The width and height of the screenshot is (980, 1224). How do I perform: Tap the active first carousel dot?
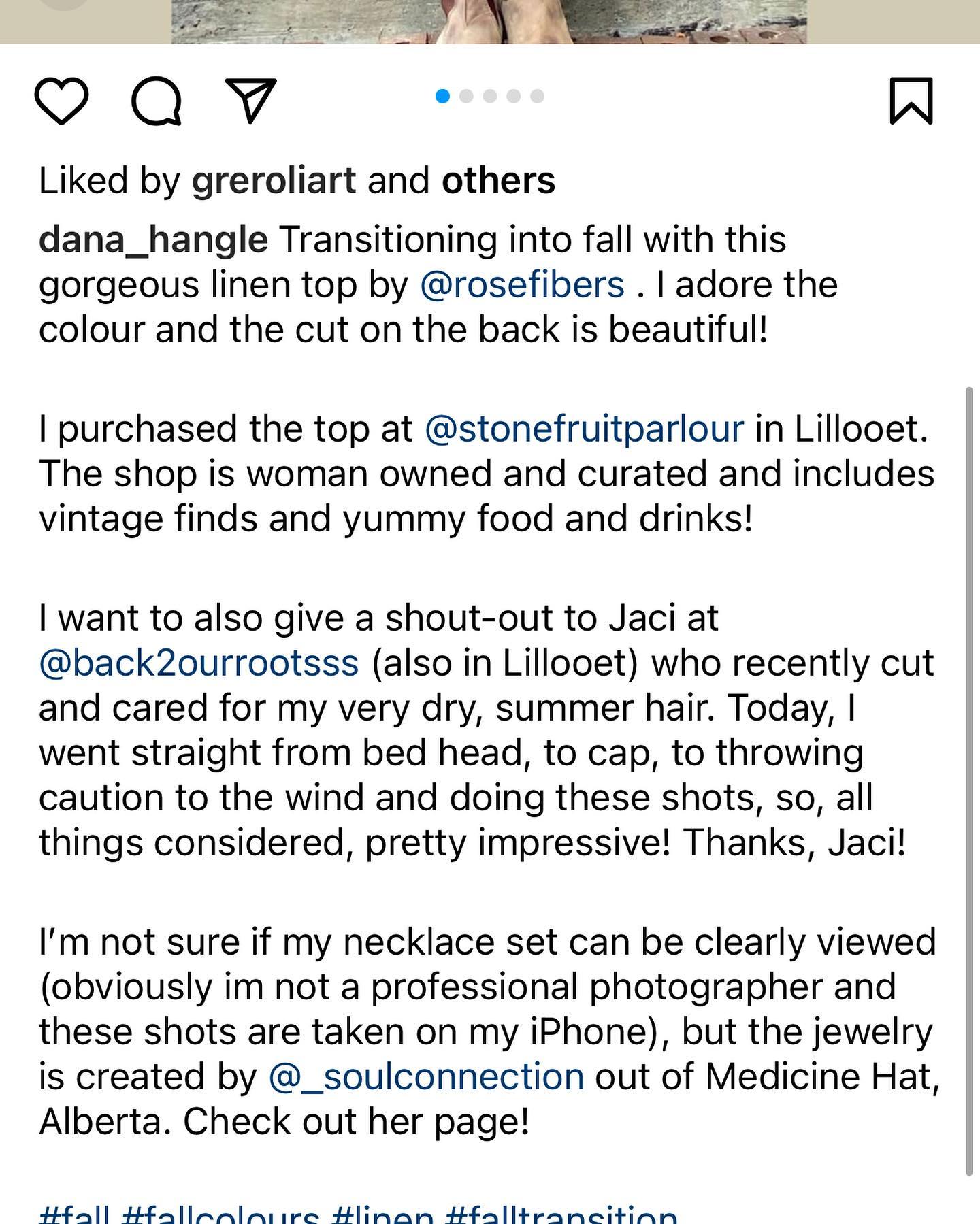442,97
